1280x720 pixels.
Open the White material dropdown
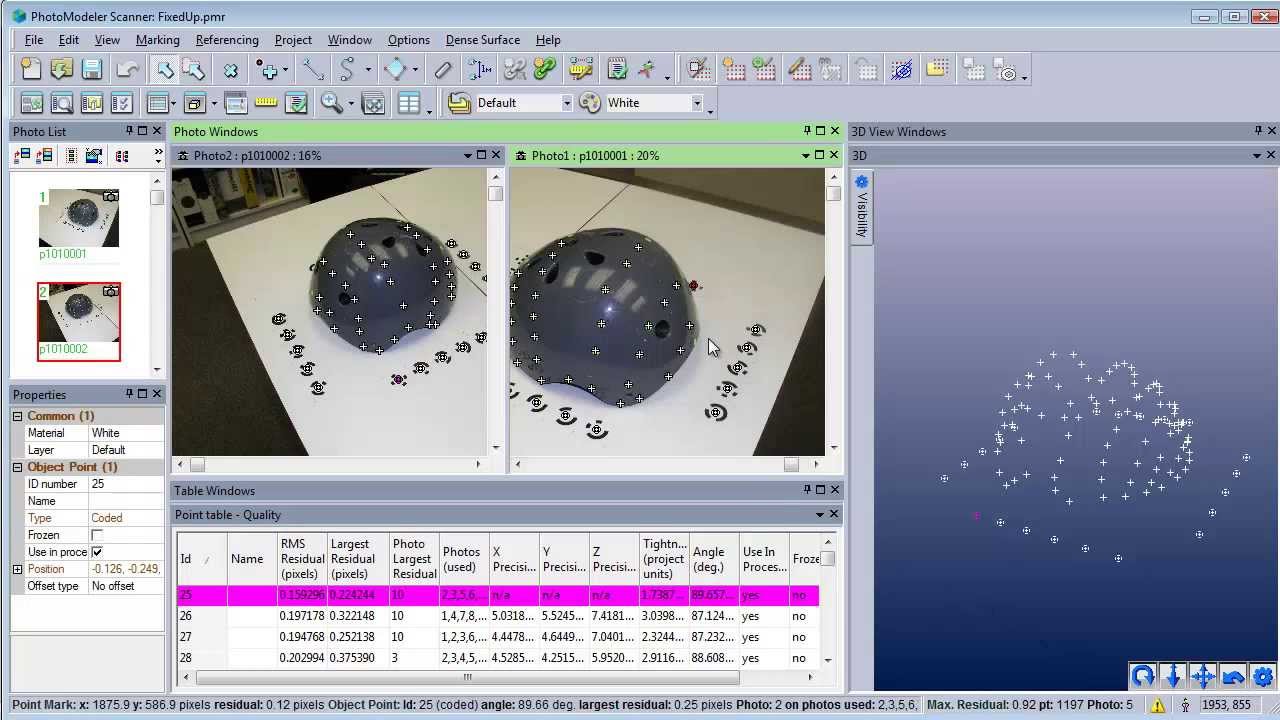tap(697, 103)
